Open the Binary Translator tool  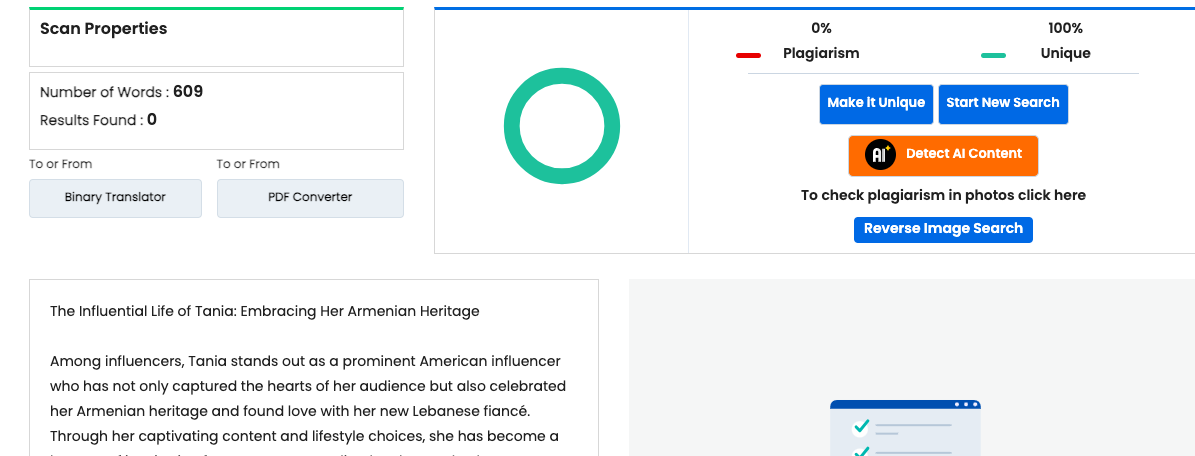pyautogui.click(x=115, y=198)
